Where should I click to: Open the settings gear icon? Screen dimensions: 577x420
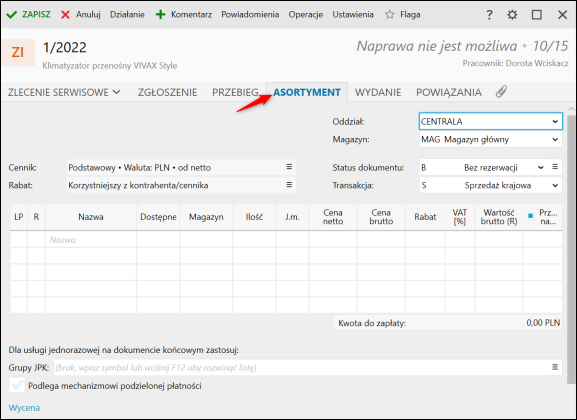[512, 15]
